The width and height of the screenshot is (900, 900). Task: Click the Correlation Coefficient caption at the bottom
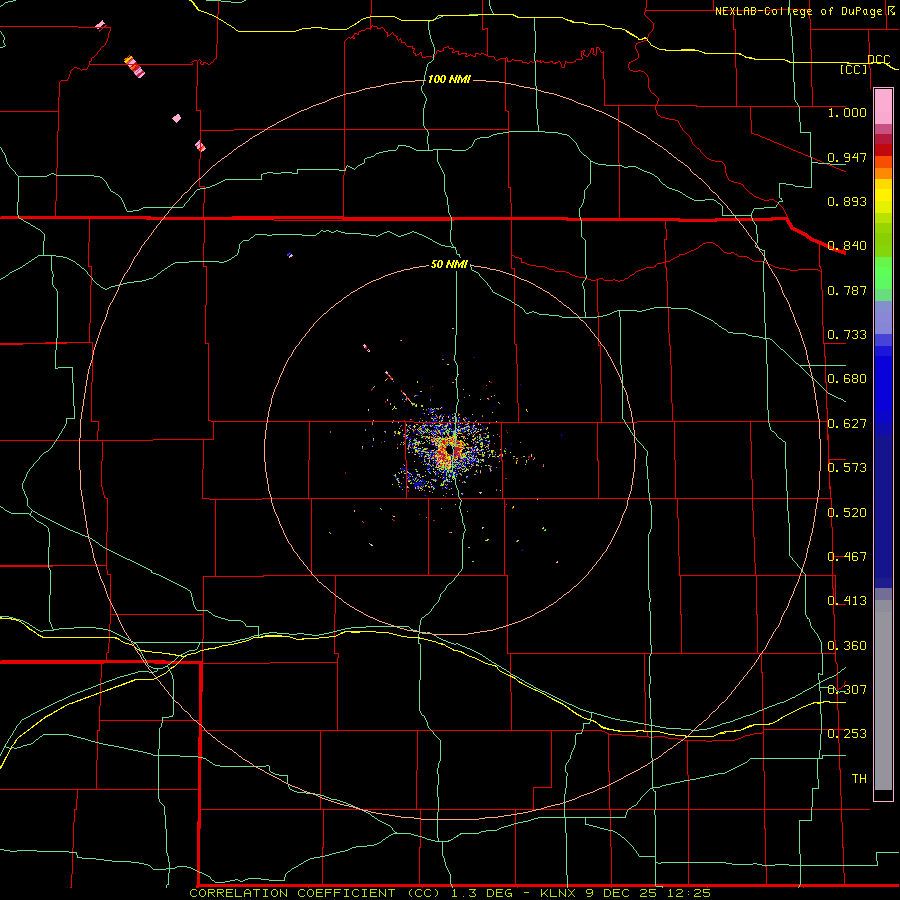coord(450,893)
